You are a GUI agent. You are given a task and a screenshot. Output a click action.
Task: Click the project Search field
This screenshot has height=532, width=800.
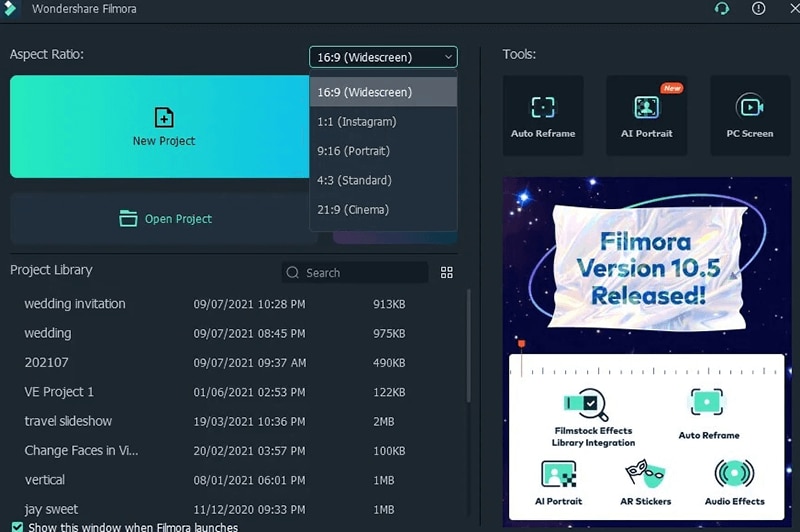click(x=355, y=272)
